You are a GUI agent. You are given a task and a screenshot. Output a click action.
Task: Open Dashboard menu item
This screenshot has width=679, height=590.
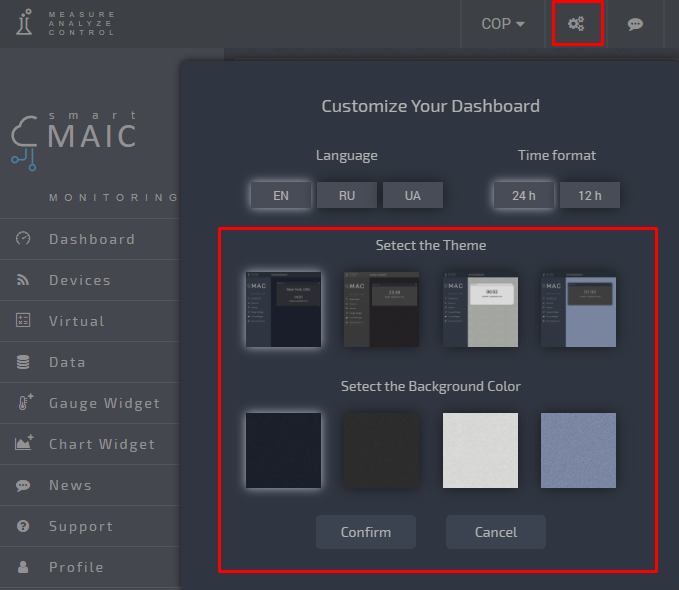90,239
